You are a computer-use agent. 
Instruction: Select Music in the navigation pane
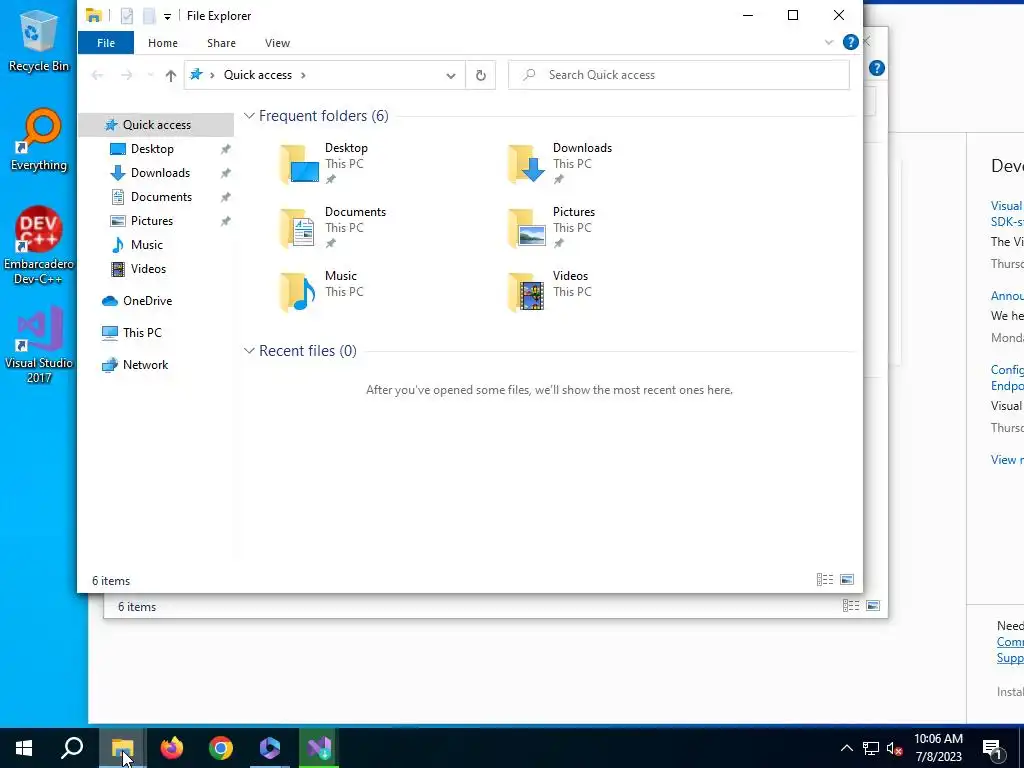[x=156, y=245]
